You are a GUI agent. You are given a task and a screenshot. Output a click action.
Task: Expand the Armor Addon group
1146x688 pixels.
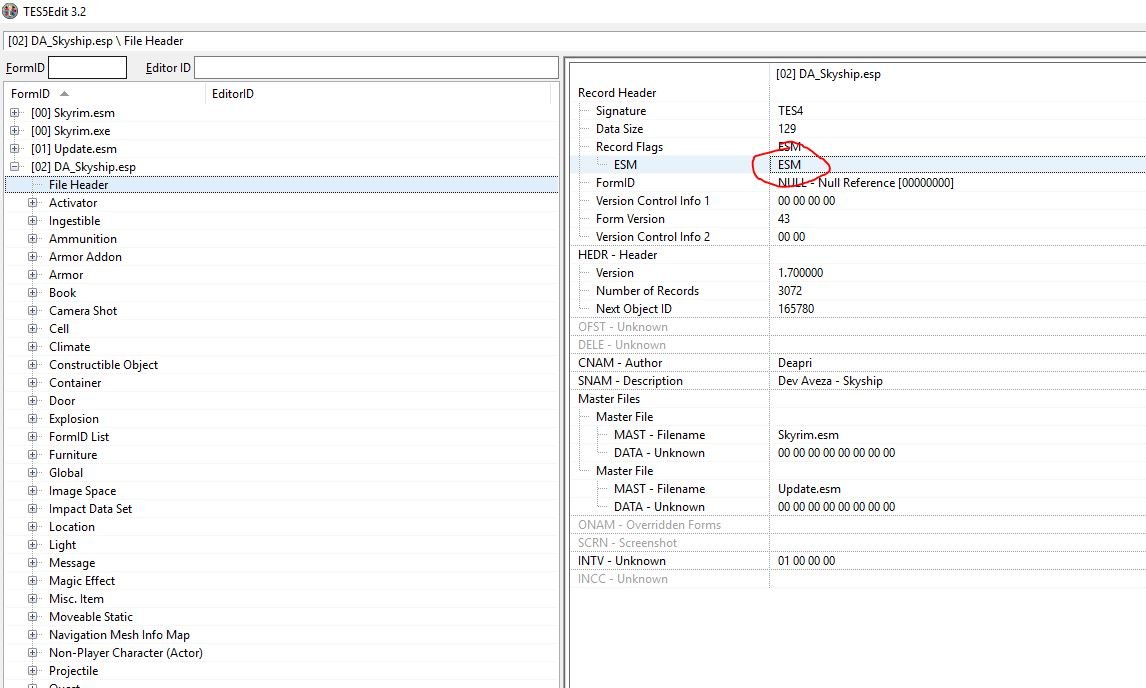click(x=32, y=257)
